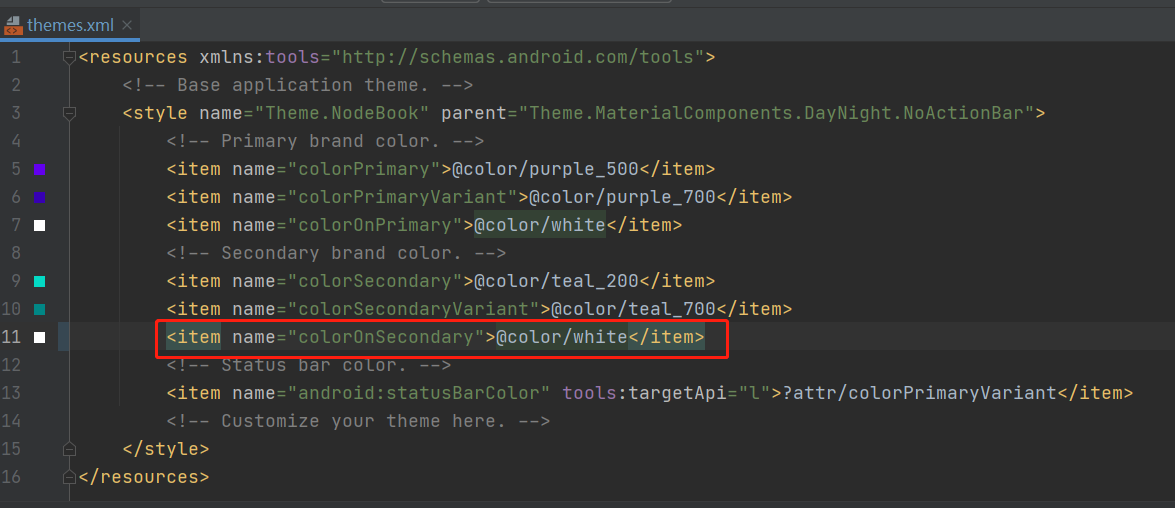Image resolution: width=1175 pixels, height=508 pixels.
Task: Click the closing resources fold marker on line 16
Action: (70, 477)
